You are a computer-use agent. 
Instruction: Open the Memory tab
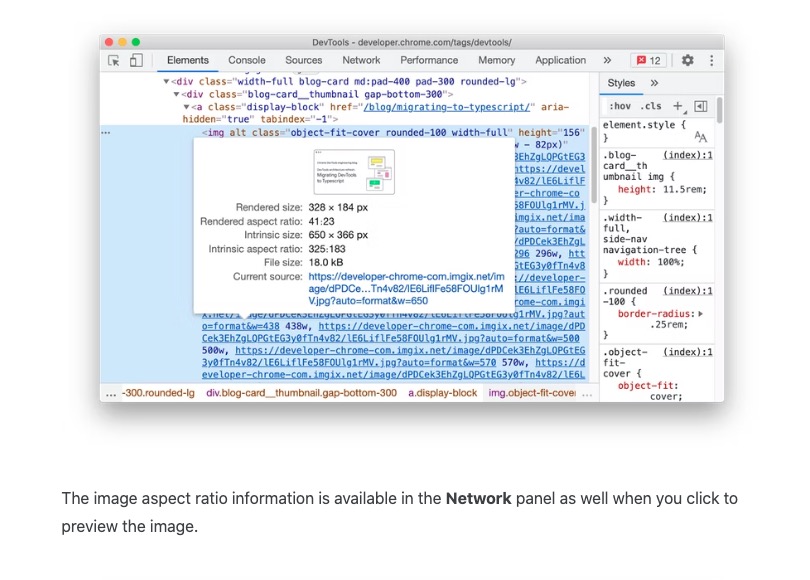pyautogui.click(x=496, y=60)
